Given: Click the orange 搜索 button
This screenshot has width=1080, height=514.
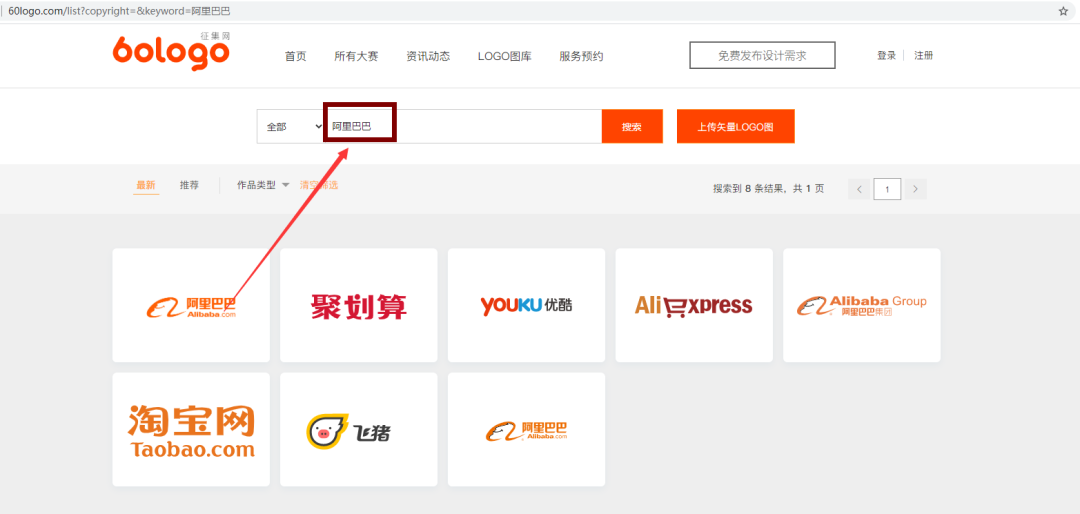Looking at the screenshot, I should 632,127.
